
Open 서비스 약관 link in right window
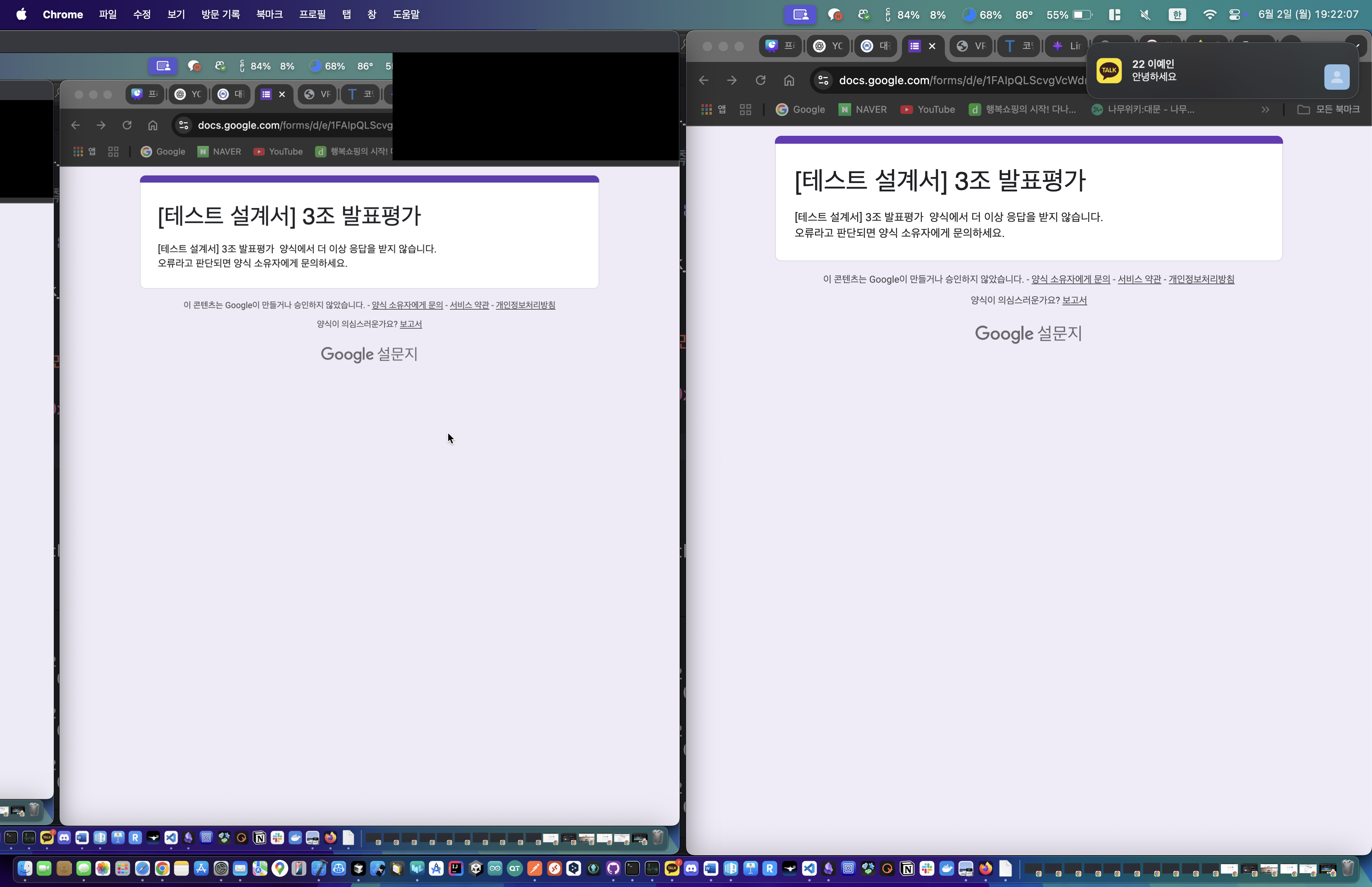coord(1139,280)
